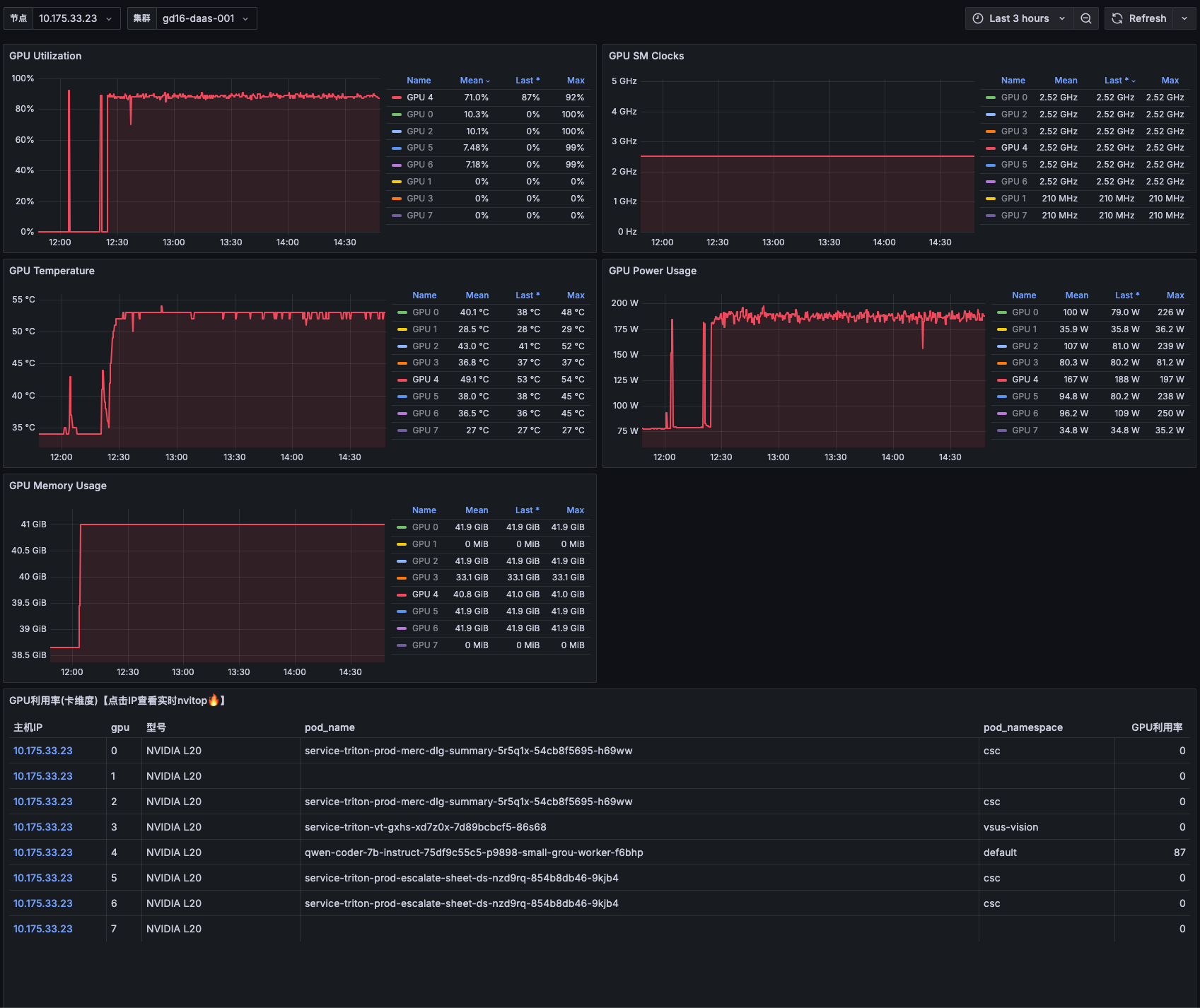The height and width of the screenshot is (1008, 1200).
Task: Open the cluster gd16-daas-001 dropdown
Action: click(206, 18)
